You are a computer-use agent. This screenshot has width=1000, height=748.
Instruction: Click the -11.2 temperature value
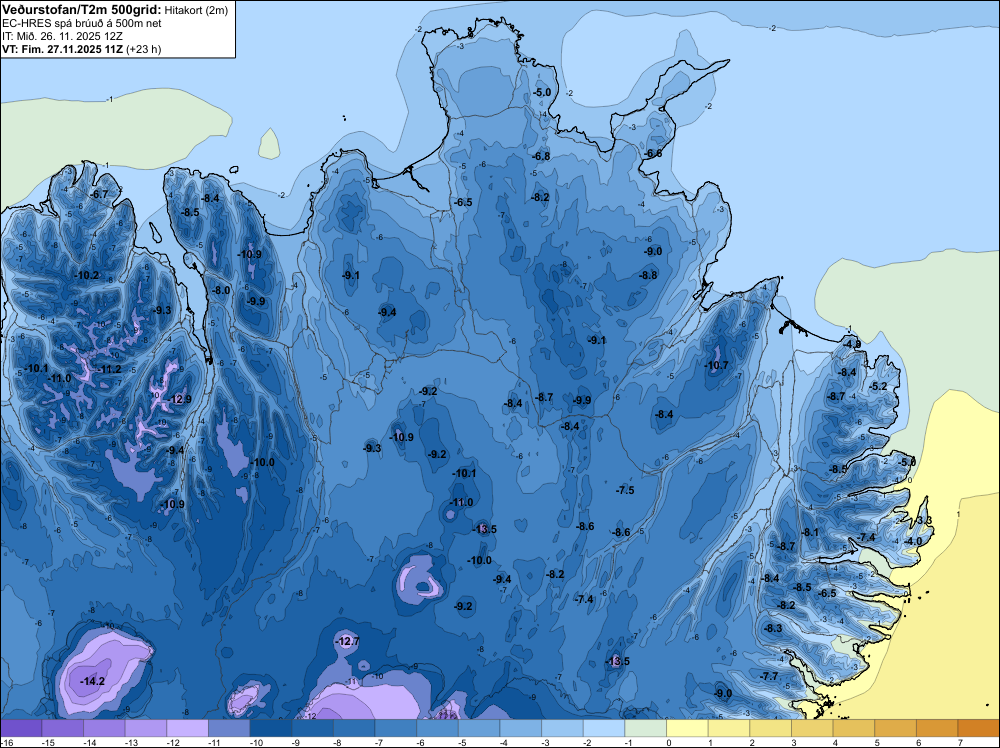(109, 369)
